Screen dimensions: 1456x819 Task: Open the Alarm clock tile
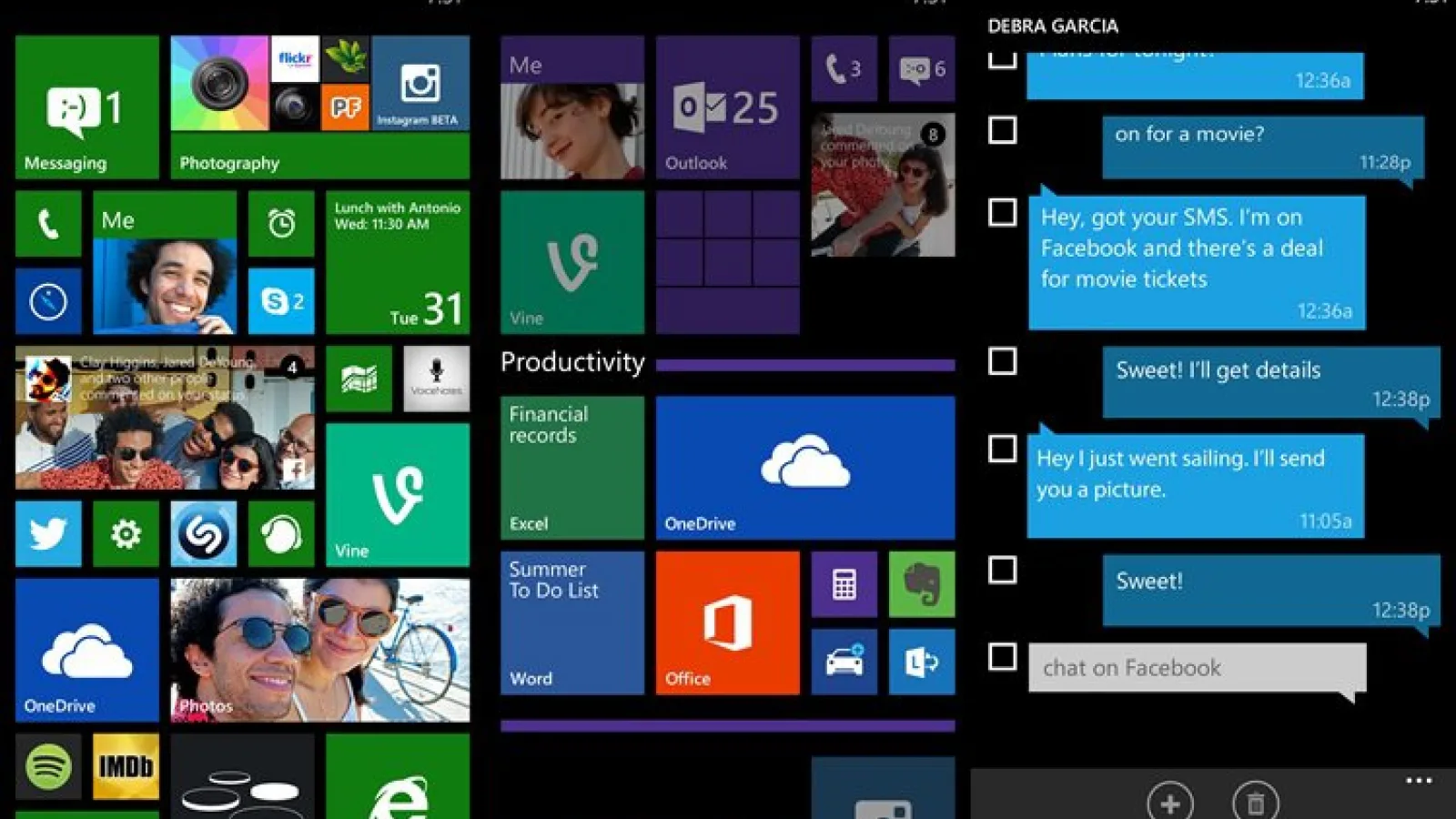coord(281,224)
